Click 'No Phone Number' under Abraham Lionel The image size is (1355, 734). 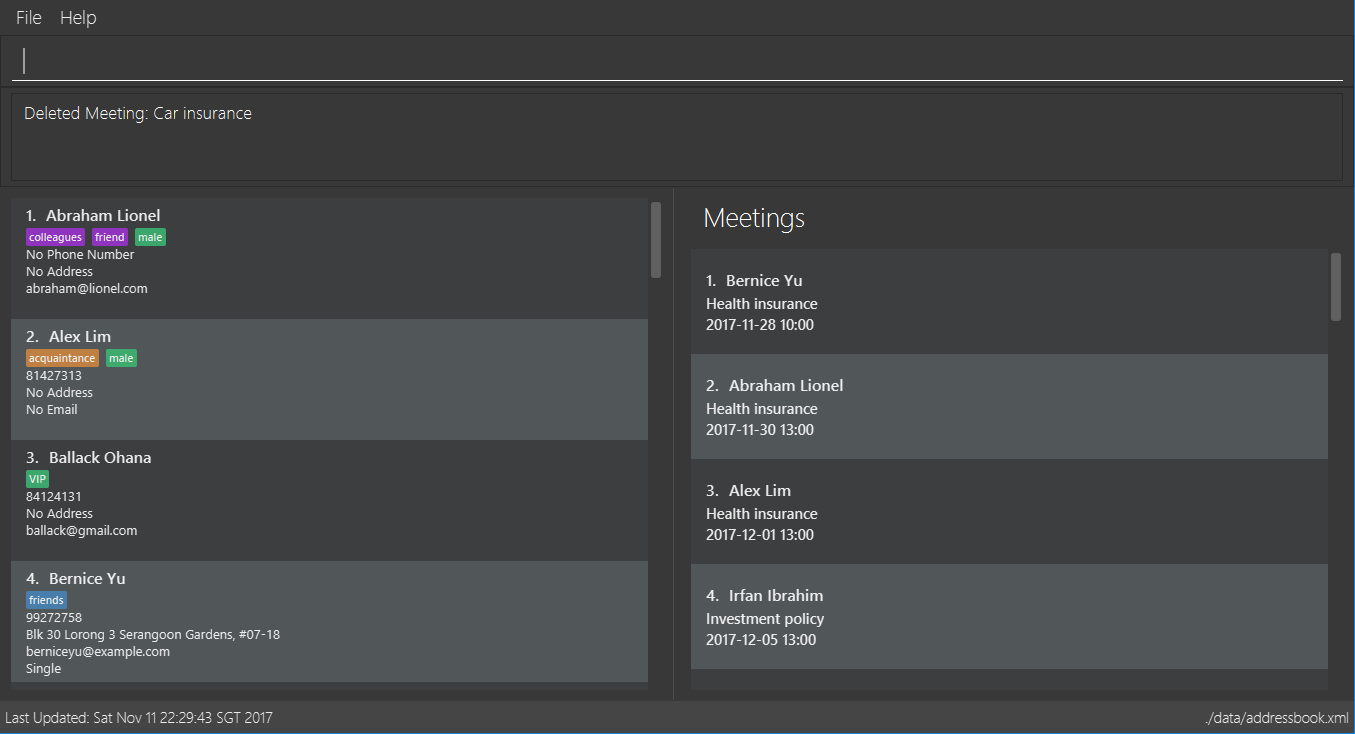[x=80, y=255]
